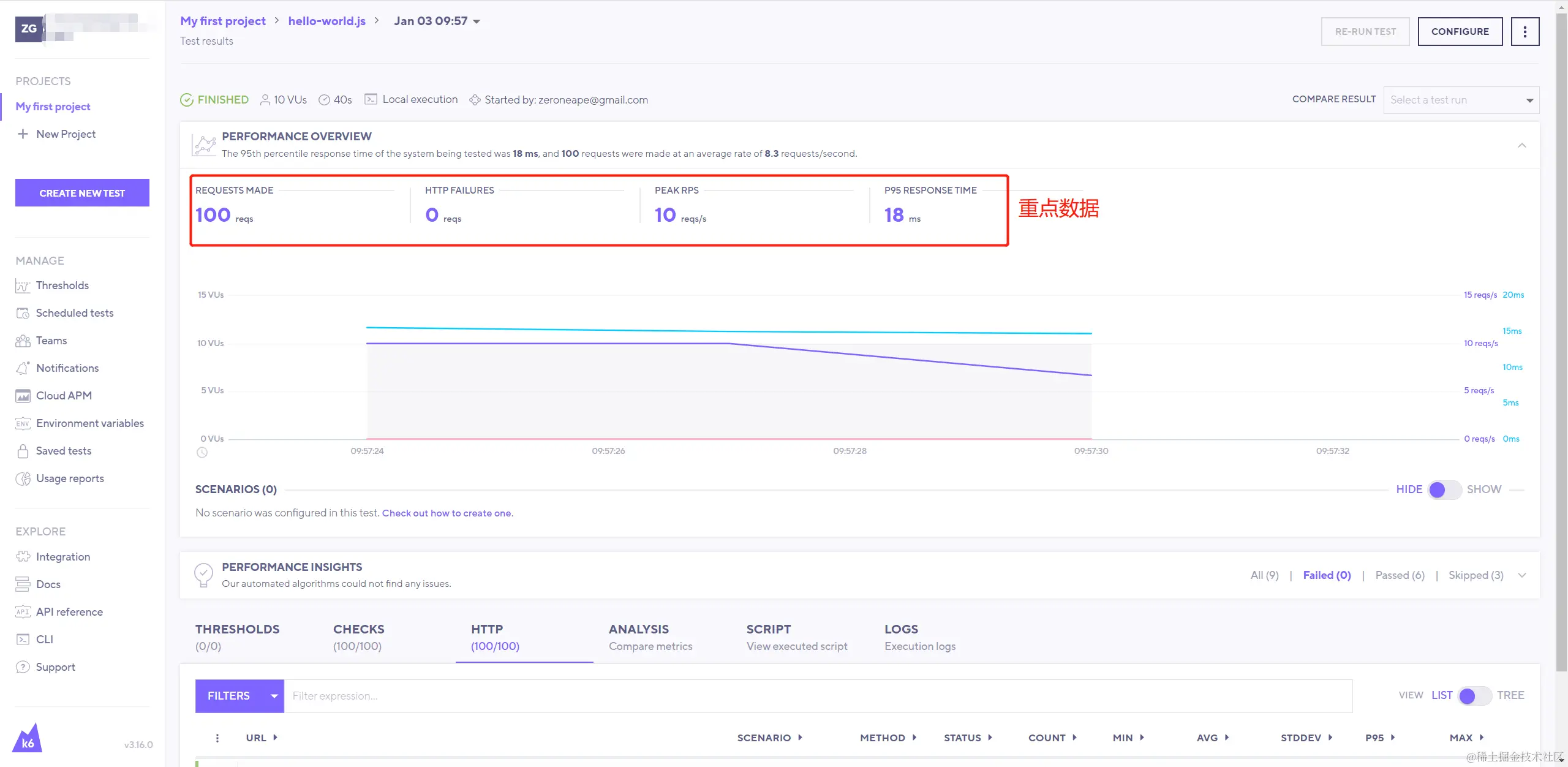The image size is (1568, 767).
Task: Open the Notifications bell icon
Action: click(23, 368)
